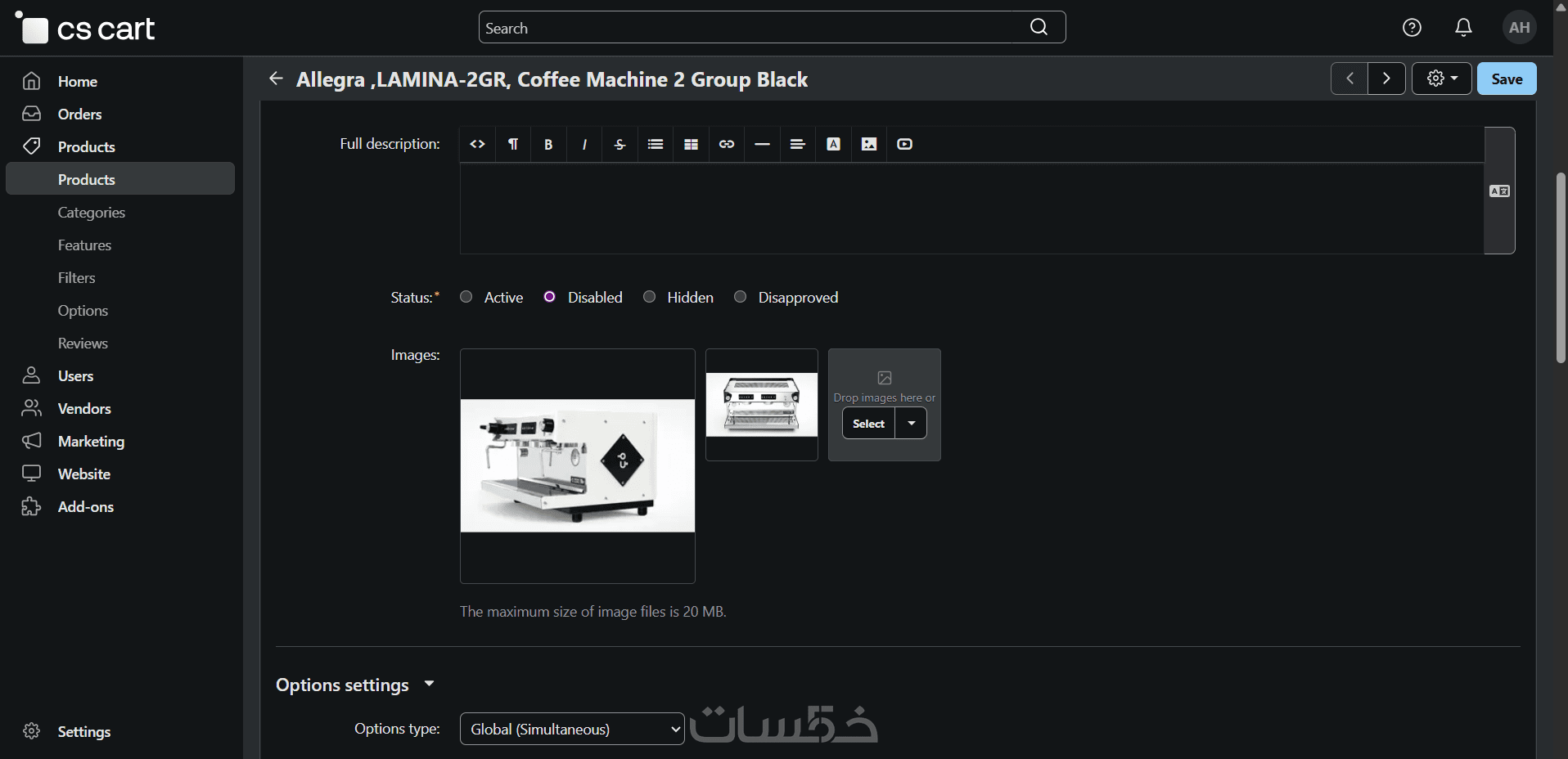Open the notifications bell
The image size is (1568, 759).
click(x=1463, y=28)
